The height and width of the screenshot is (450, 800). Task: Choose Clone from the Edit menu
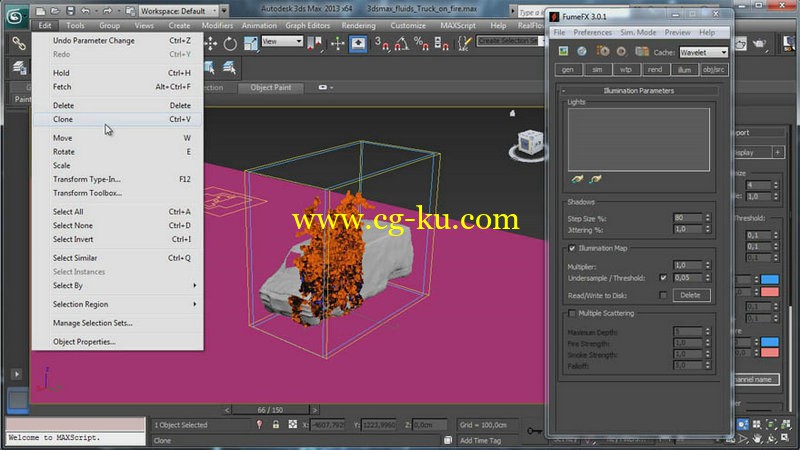[x=118, y=119]
